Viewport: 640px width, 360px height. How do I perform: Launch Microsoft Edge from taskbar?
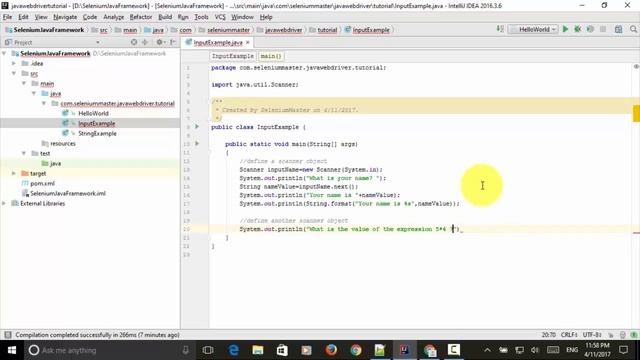pos(233,350)
